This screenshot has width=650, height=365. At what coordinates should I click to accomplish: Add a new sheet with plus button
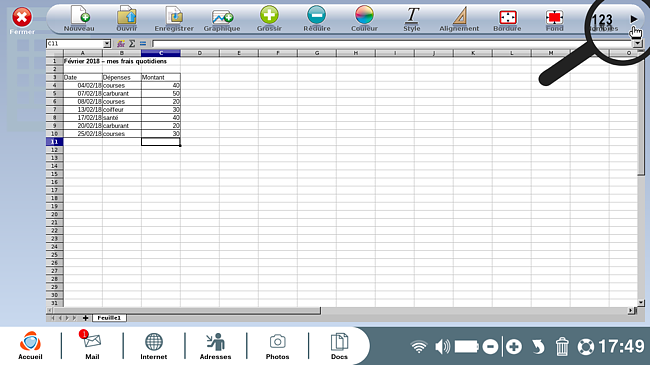tap(85, 318)
